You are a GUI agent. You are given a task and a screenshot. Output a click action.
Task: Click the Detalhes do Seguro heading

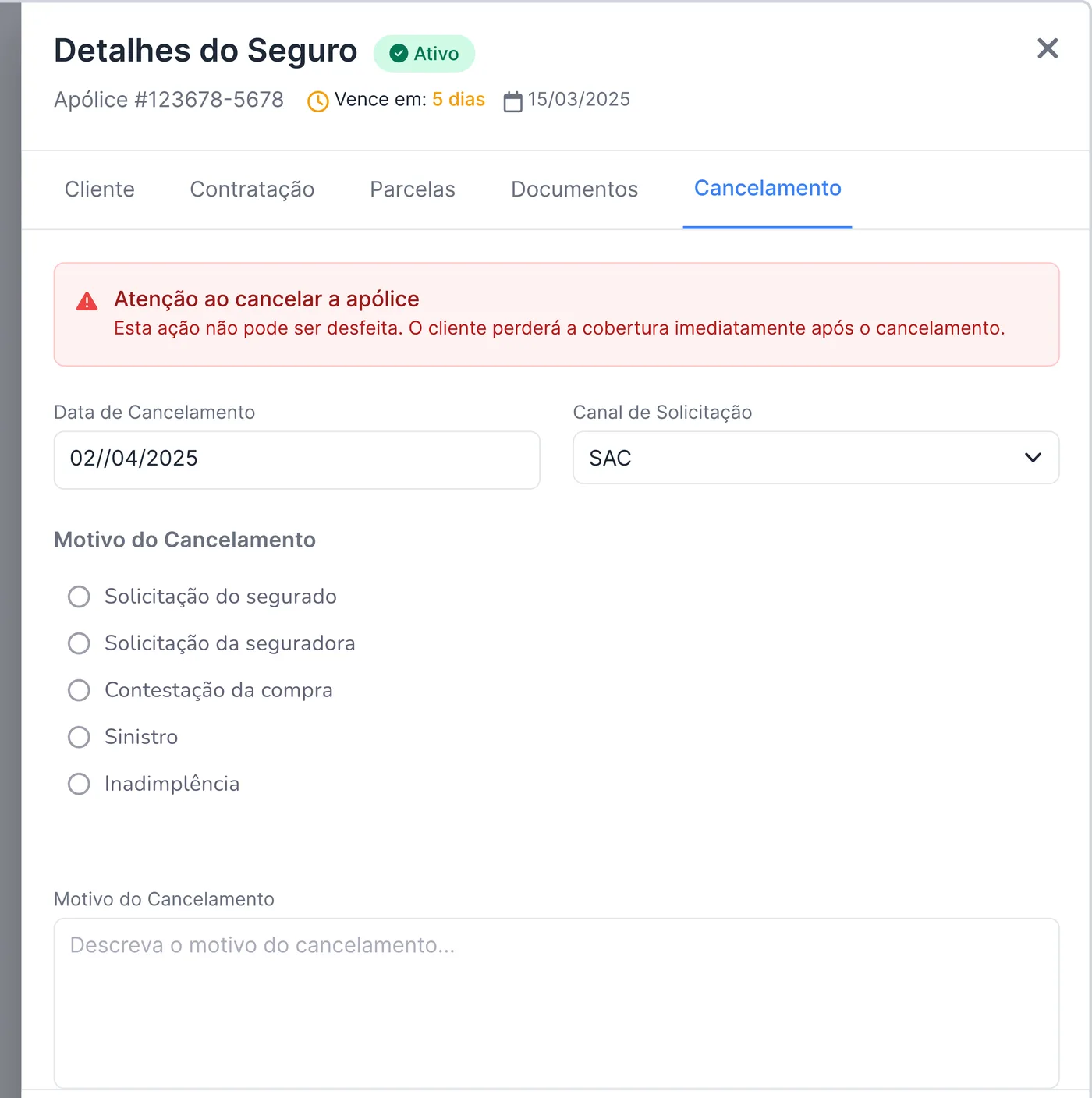pyautogui.click(x=205, y=51)
